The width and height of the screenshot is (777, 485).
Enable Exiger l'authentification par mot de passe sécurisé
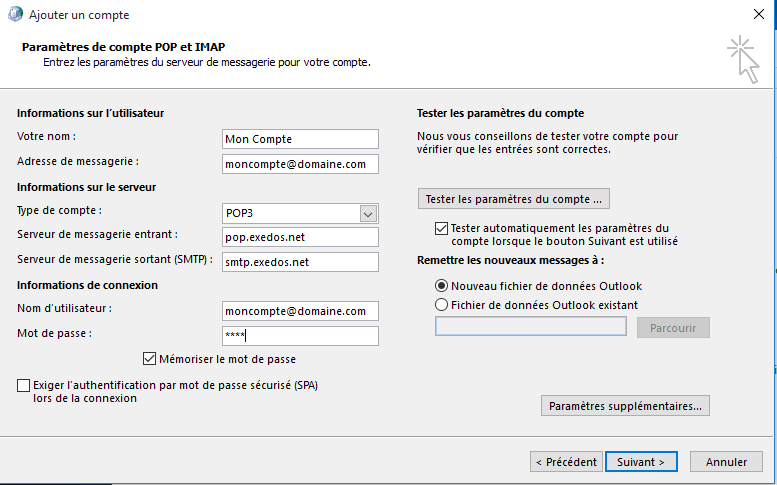pos(24,385)
